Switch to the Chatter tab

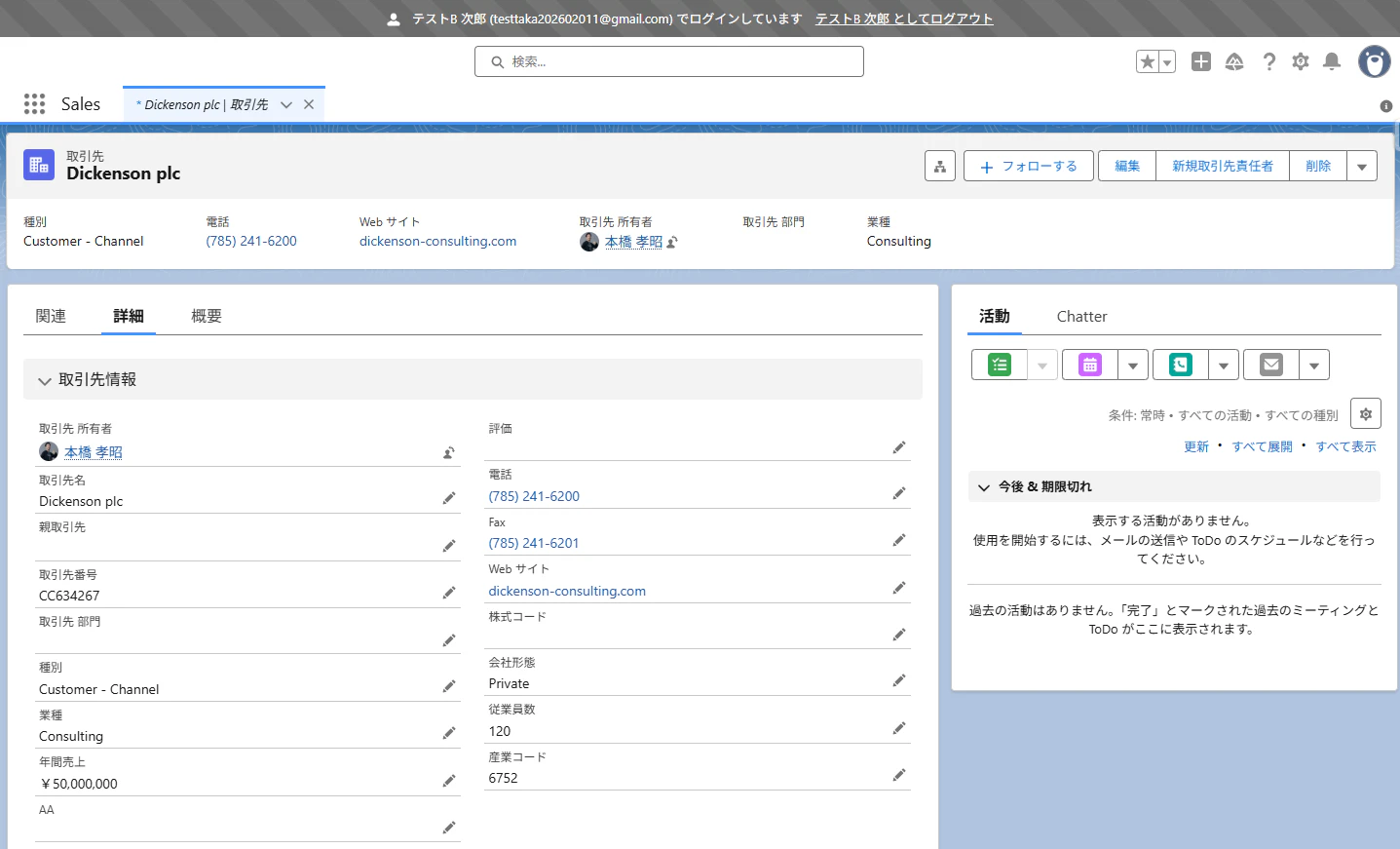[1081, 316]
